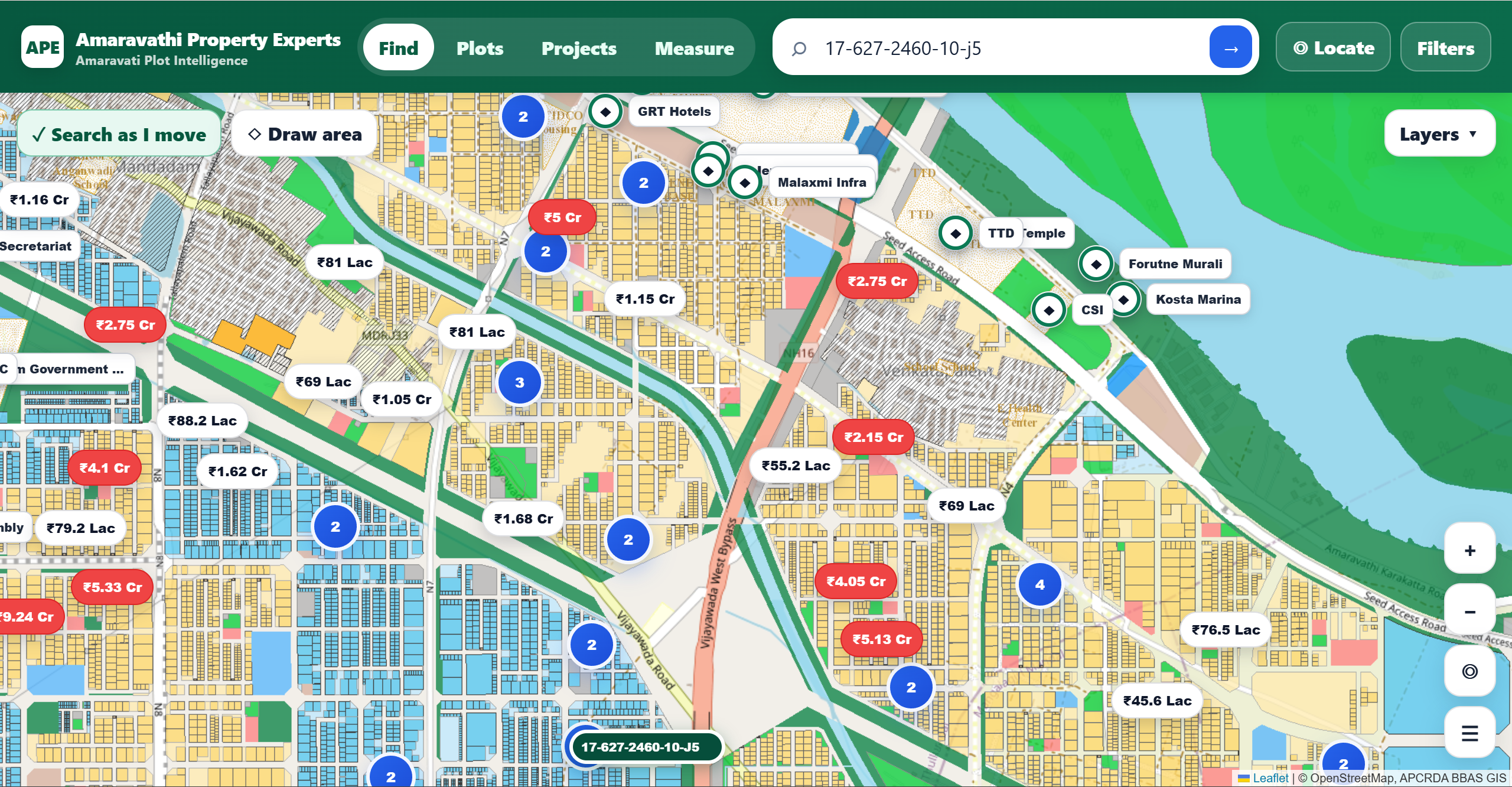Zoom in the map with plus button
Viewport: 1512px width, 787px height.
point(1470,550)
